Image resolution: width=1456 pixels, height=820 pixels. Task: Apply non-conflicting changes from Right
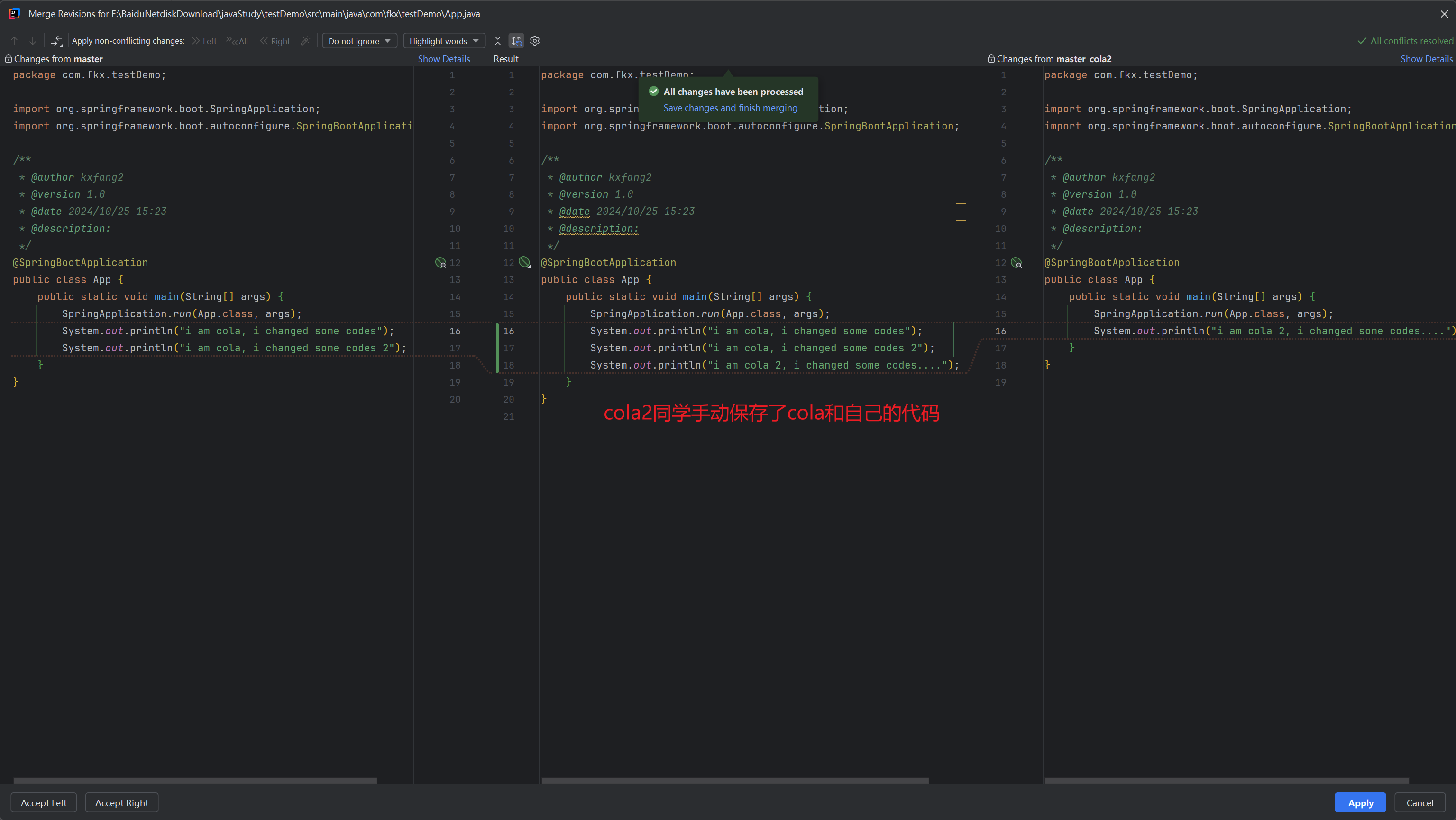click(275, 41)
